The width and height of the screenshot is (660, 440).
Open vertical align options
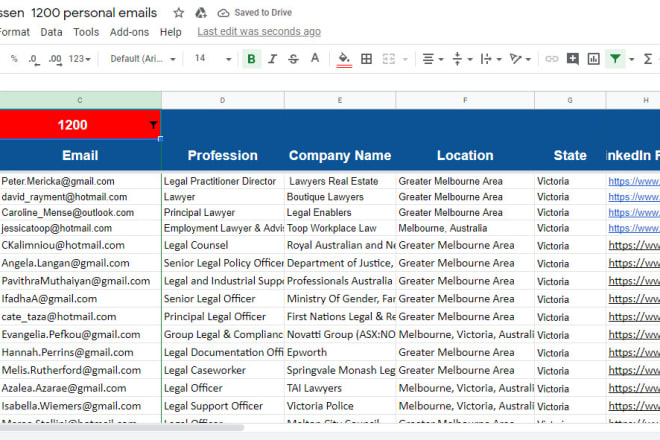pos(462,59)
